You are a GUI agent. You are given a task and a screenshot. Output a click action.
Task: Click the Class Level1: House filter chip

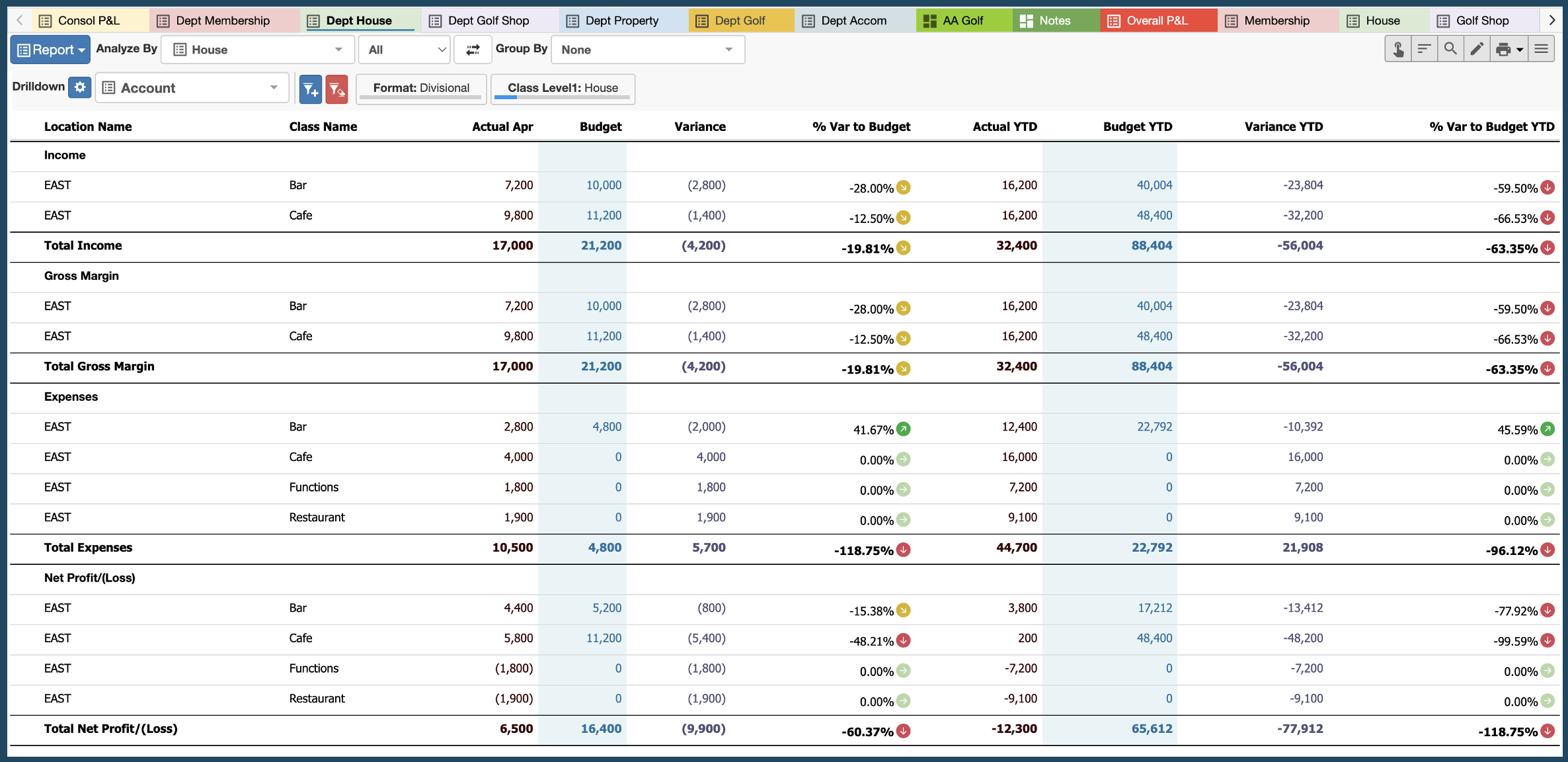tap(563, 89)
